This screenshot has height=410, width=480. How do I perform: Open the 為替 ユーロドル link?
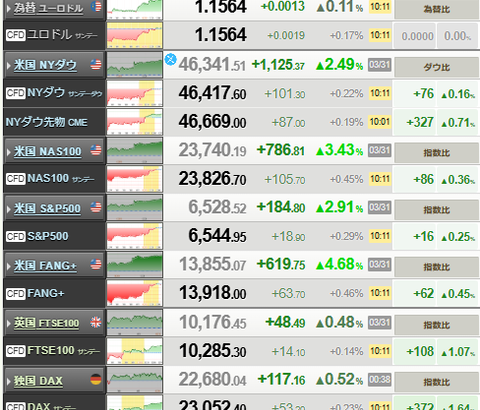coord(48,8)
